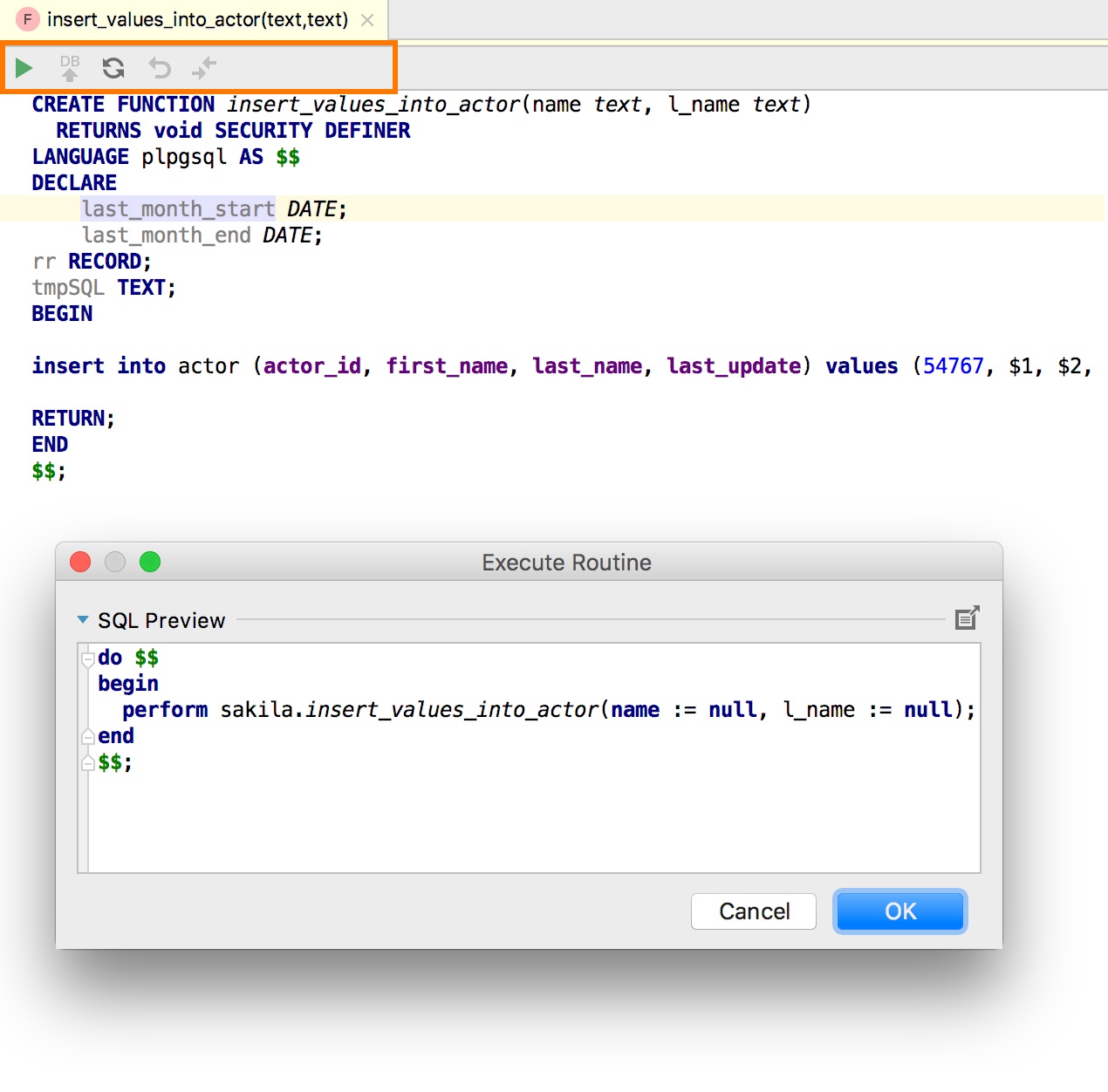The width and height of the screenshot is (1108, 1092).
Task: Confirm execution with the OK button
Action: tap(900, 911)
